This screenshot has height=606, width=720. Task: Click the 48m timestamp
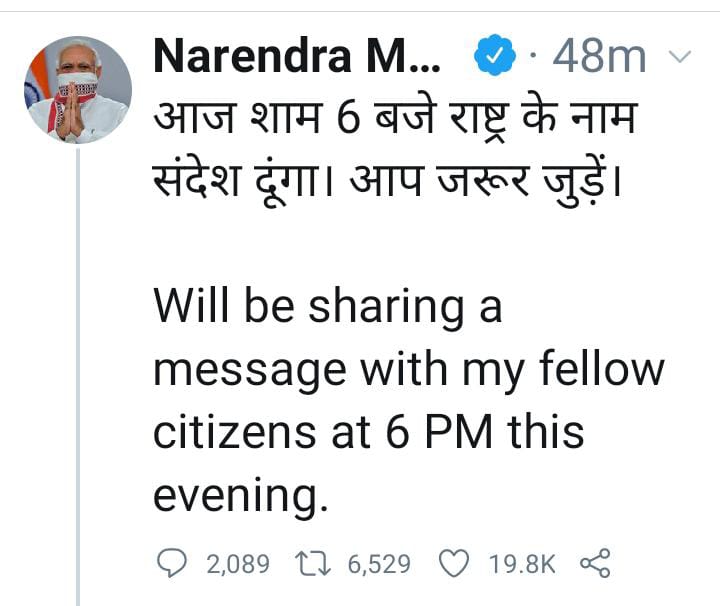pos(598,57)
